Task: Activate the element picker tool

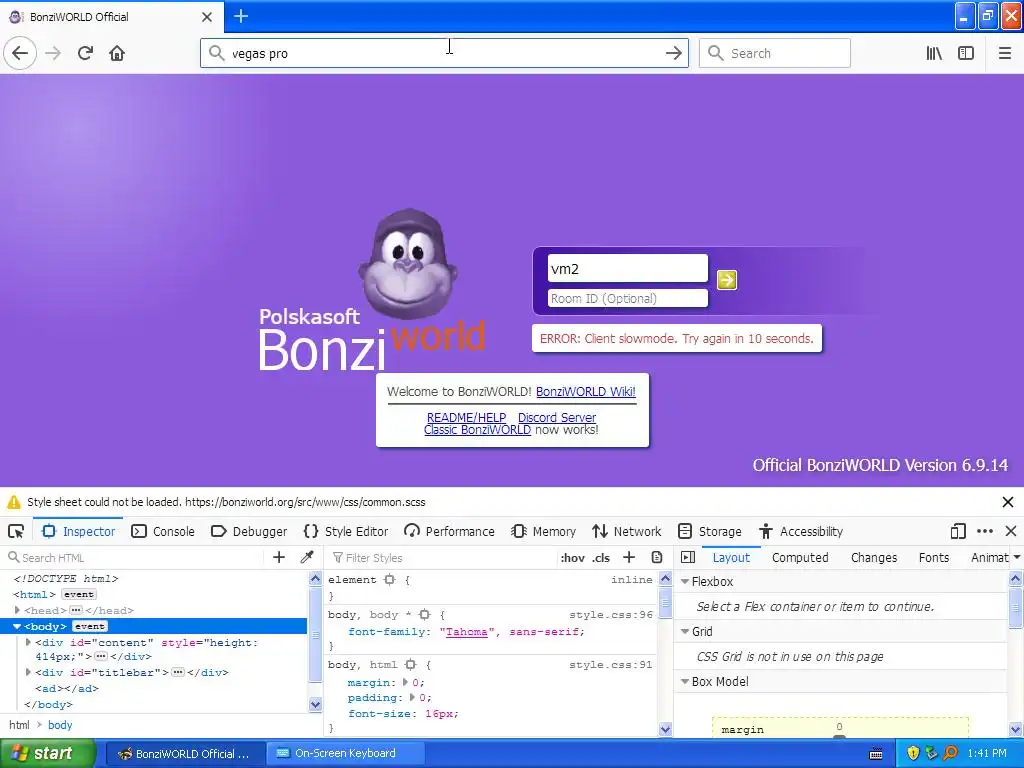Action: coord(16,531)
